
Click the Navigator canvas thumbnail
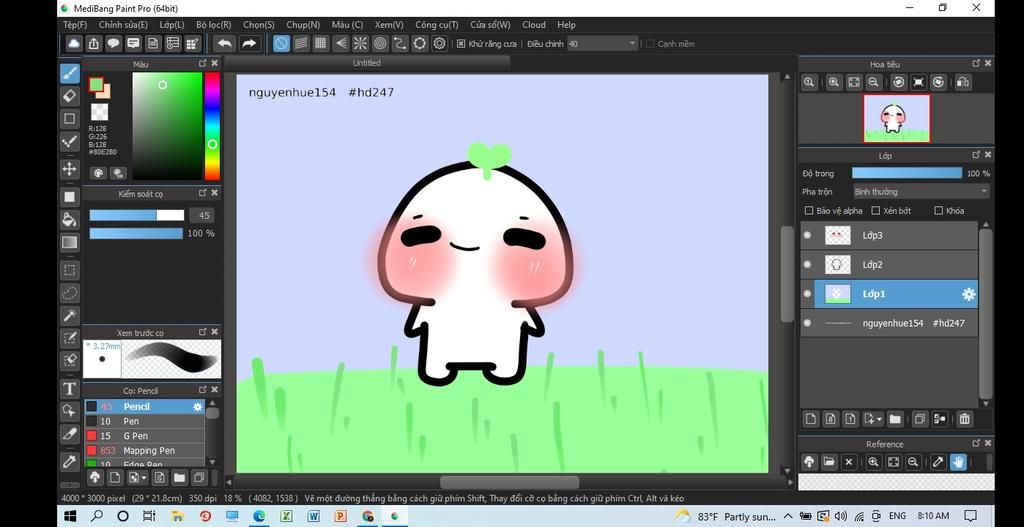pos(896,118)
